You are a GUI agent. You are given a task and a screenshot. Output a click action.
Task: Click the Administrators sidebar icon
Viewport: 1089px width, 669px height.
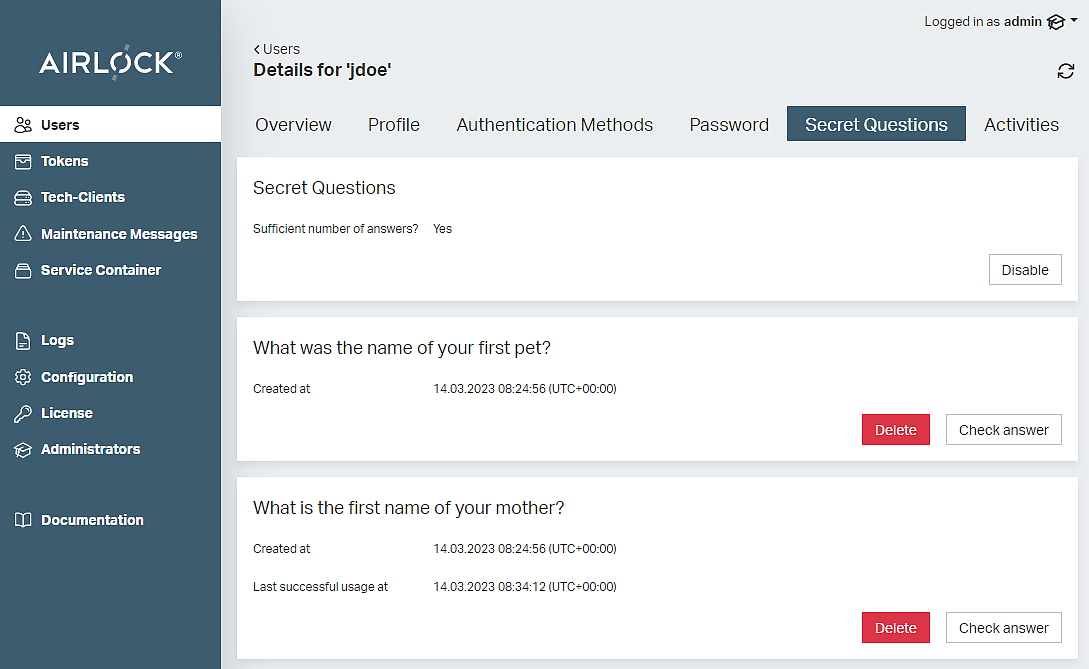23,450
